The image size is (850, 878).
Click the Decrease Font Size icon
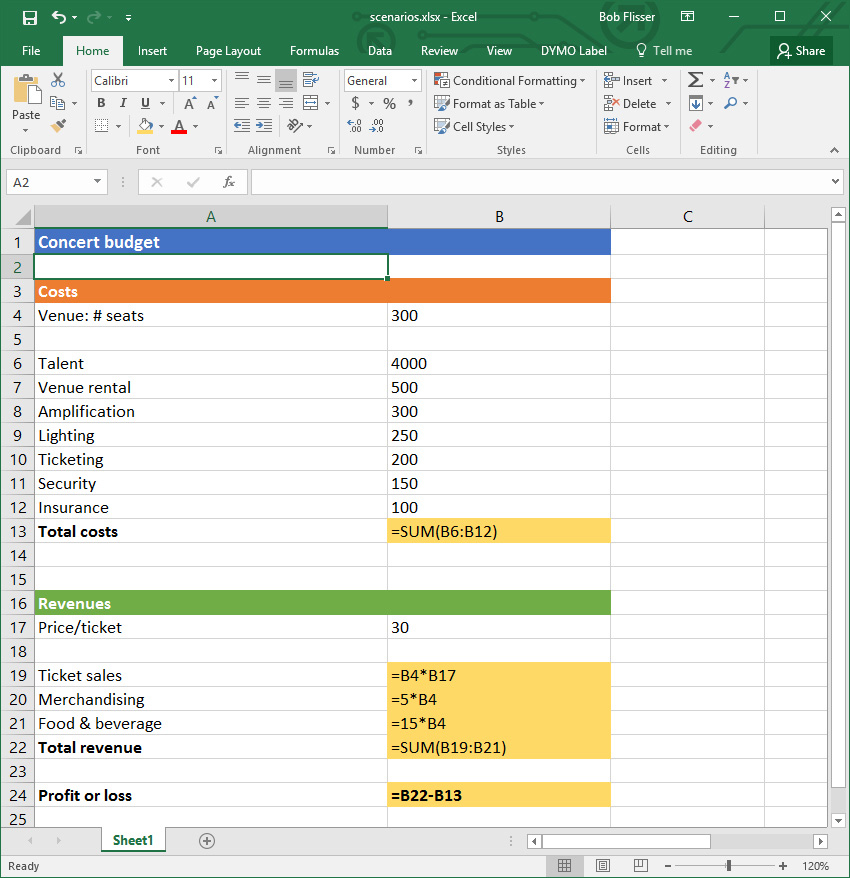[212, 104]
